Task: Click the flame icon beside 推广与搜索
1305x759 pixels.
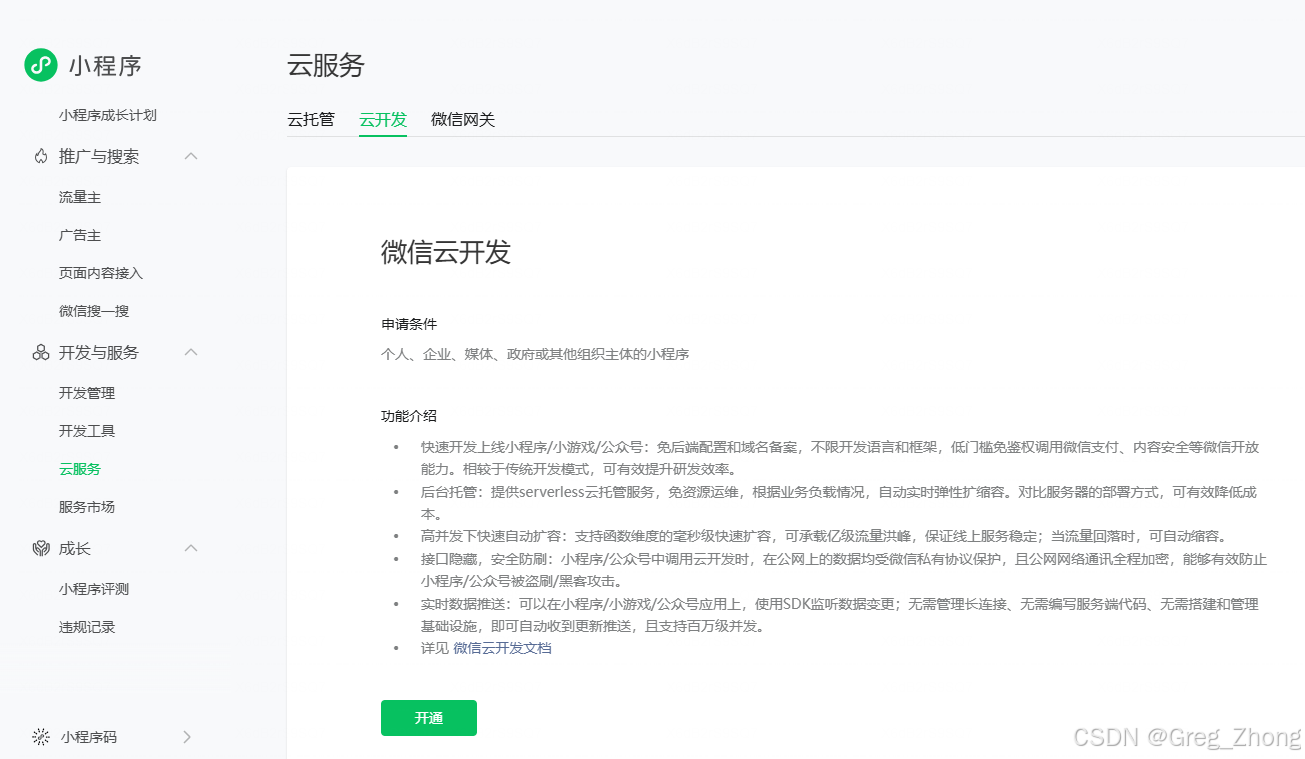Action: pos(41,156)
